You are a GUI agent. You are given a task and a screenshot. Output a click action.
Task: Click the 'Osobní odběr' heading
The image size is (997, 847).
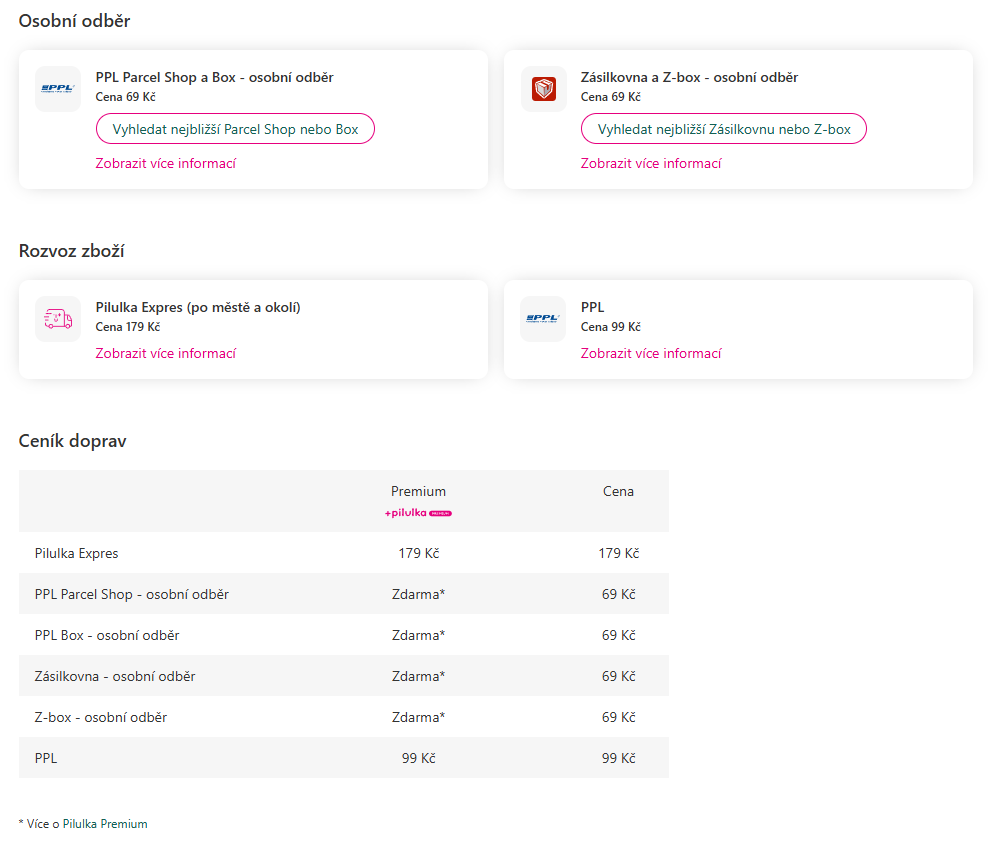(74, 21)
